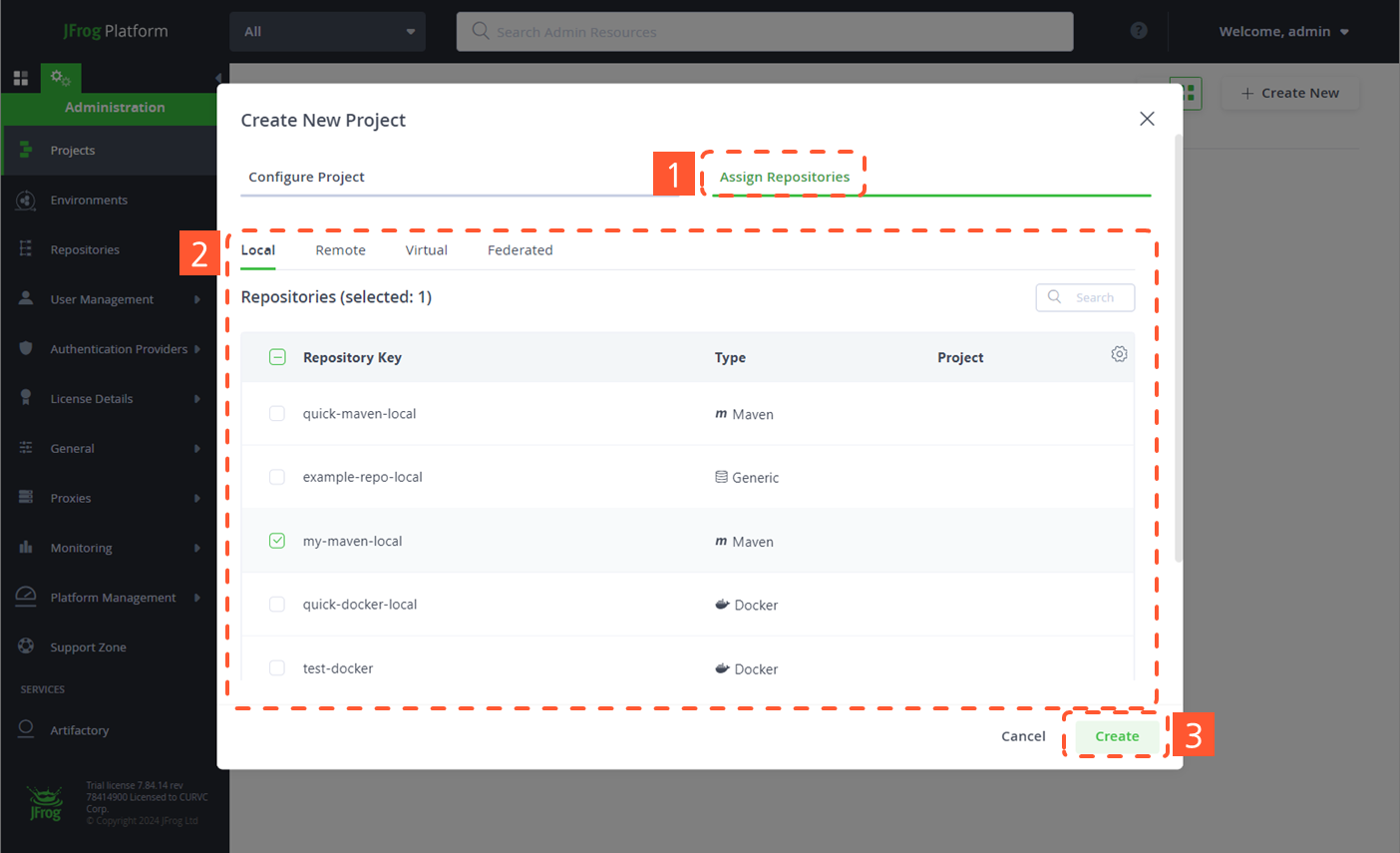Open the Welcome, admin user menu

pos(1282,32)
